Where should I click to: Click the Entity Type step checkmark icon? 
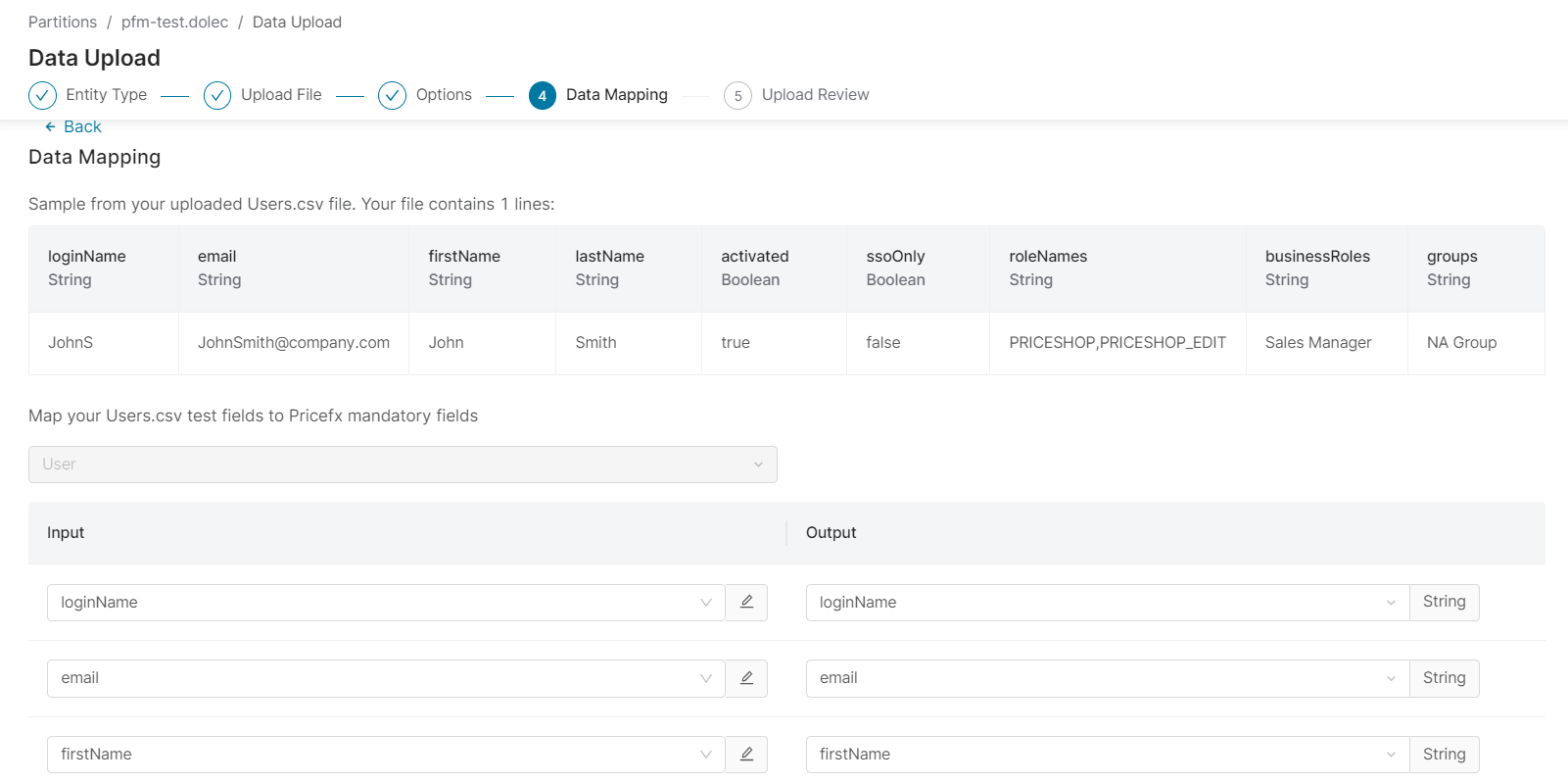(x=42, y=95)
